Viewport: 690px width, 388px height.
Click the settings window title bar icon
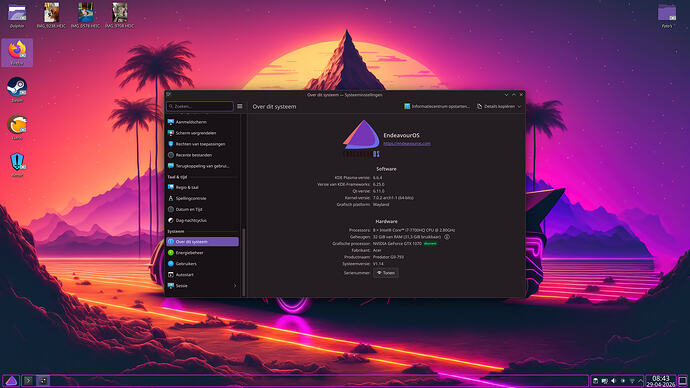tap(169, 95)
